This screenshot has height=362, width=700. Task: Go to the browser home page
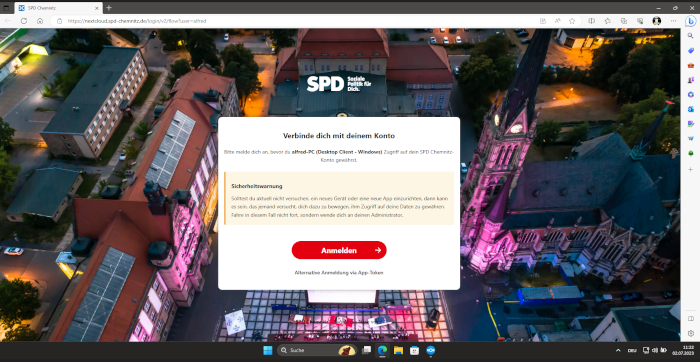coord(40,21)
